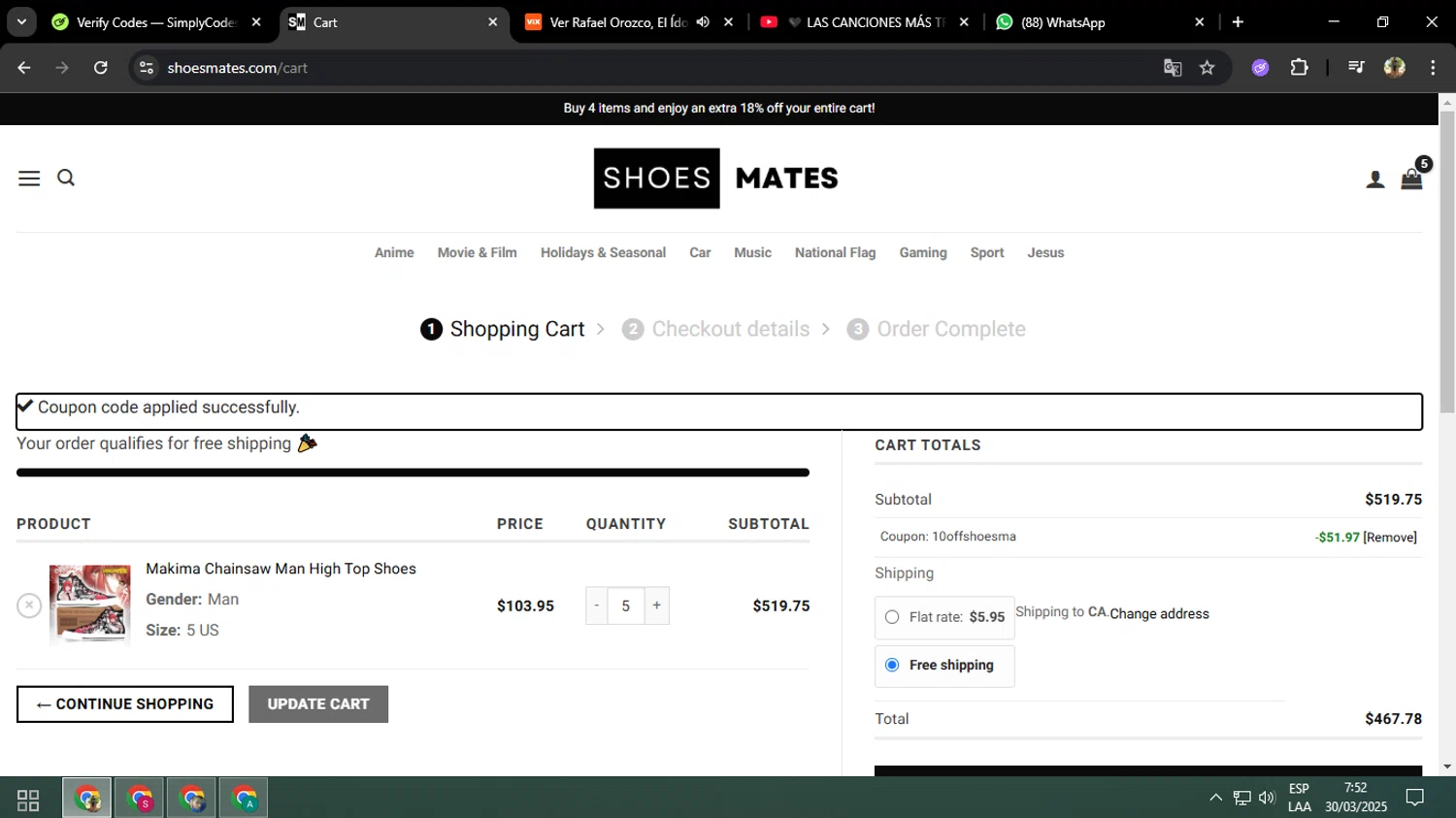Open a new browser tab
The image size is (1456, 818).
pos(1238,22)
